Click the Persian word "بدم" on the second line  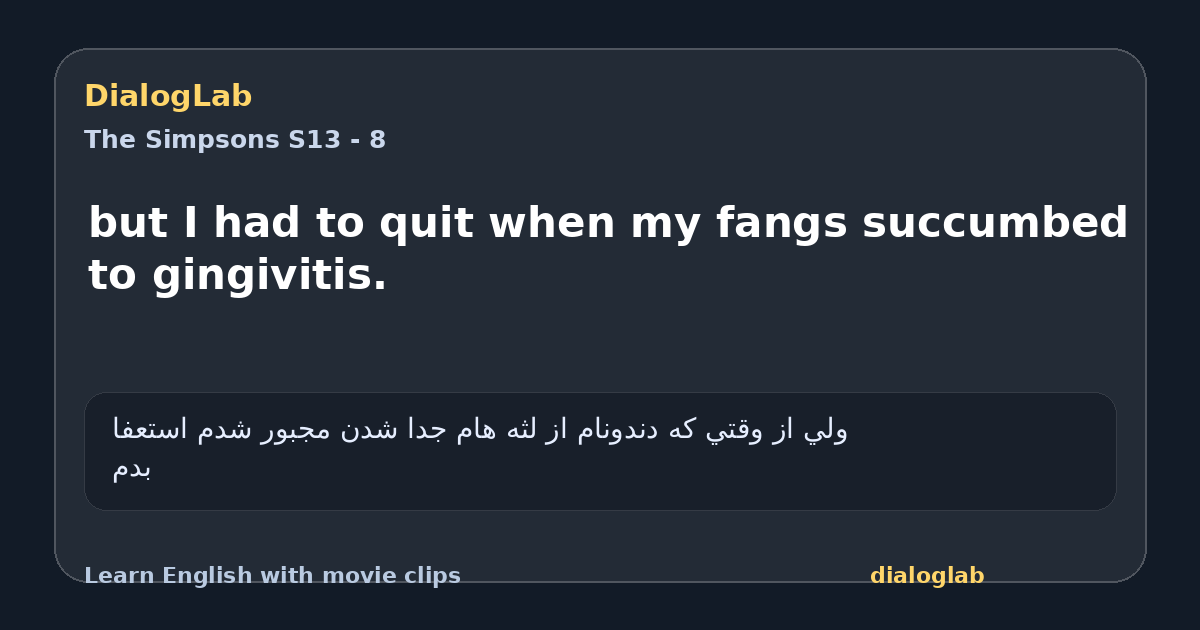[x=132, y=468]
